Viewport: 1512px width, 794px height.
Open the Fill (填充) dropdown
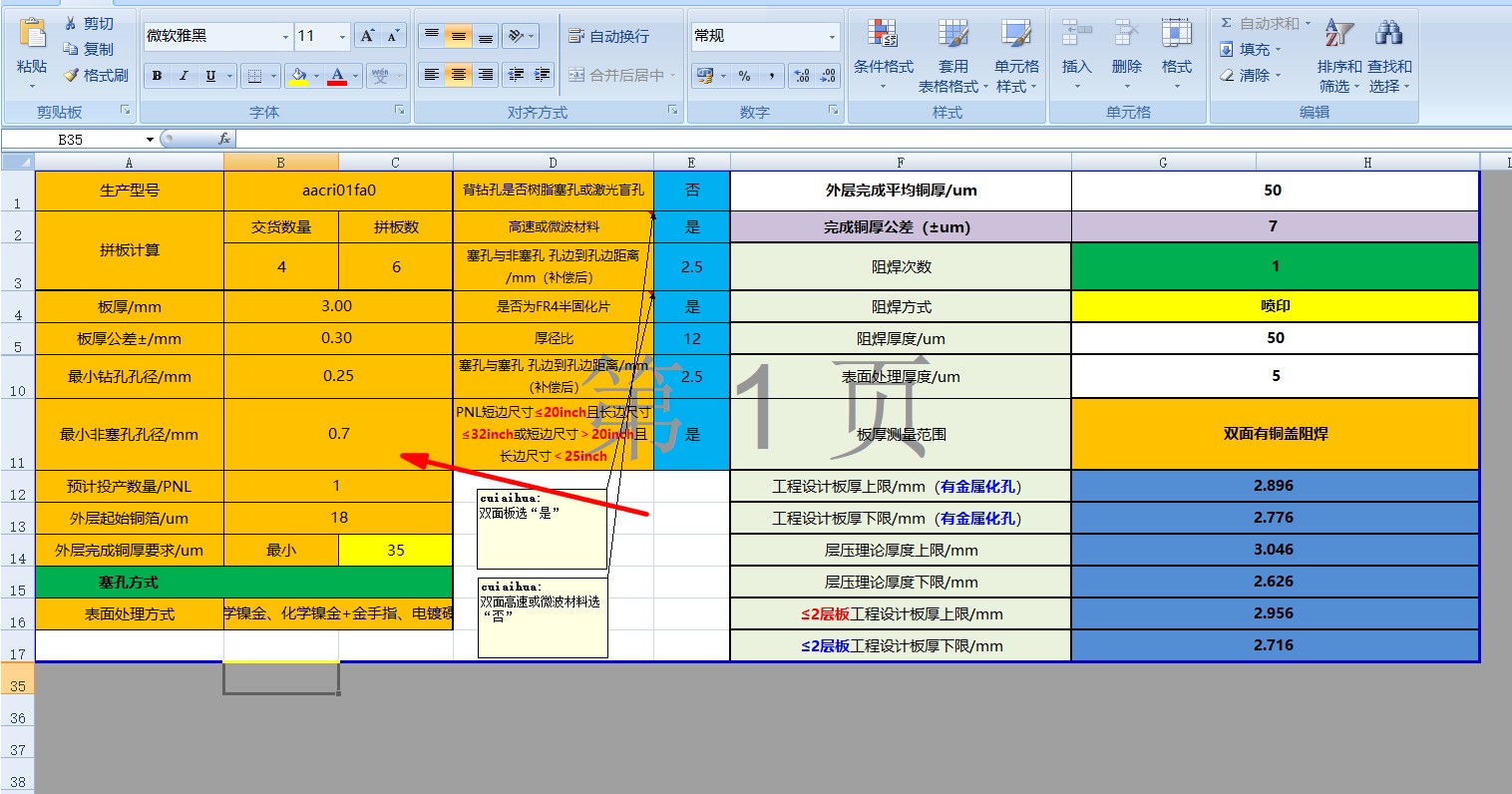[x=1251, y=49]
